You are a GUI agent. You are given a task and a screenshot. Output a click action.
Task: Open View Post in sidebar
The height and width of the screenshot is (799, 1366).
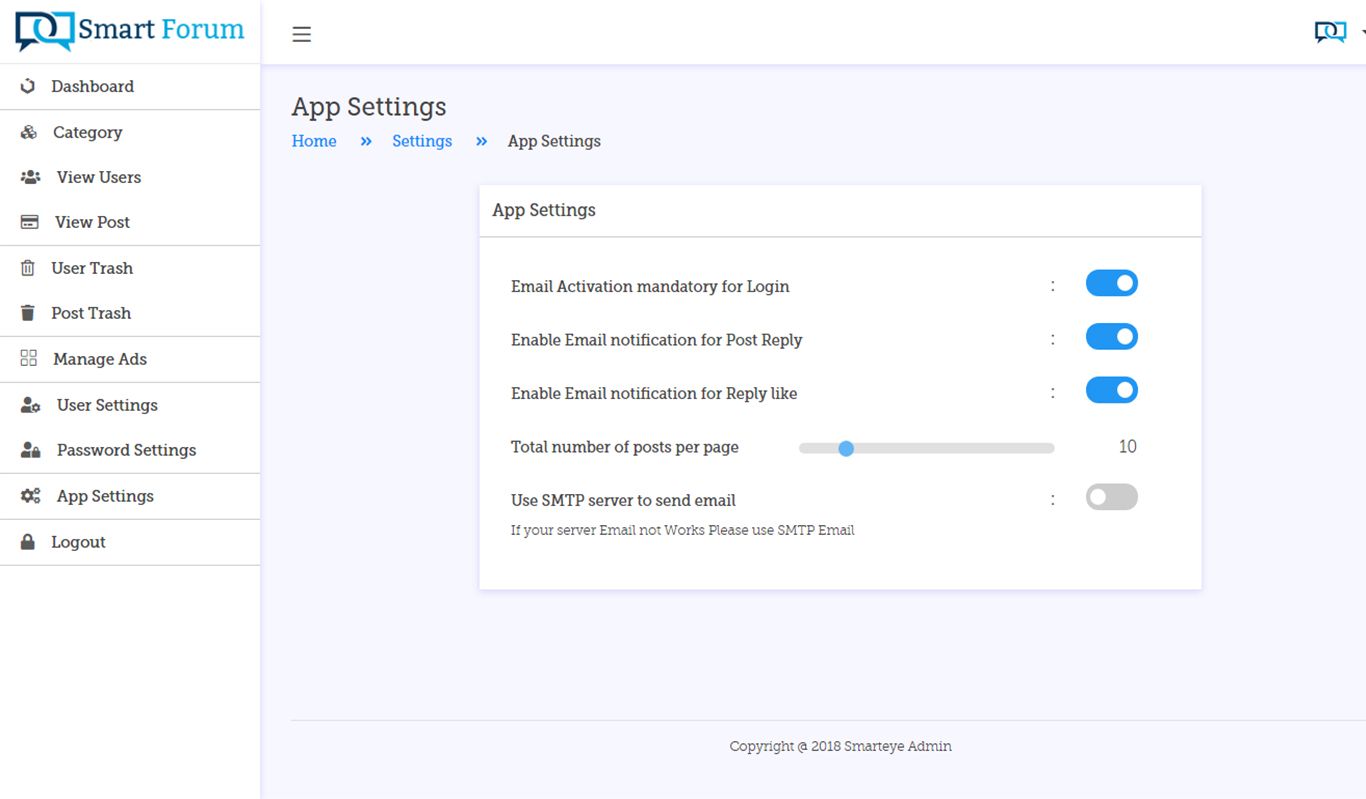(92, 222)
